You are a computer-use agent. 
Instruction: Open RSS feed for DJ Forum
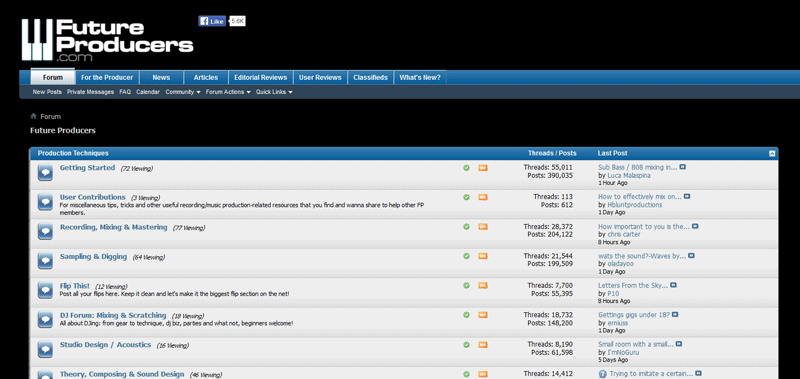click(x=483, y=315)
